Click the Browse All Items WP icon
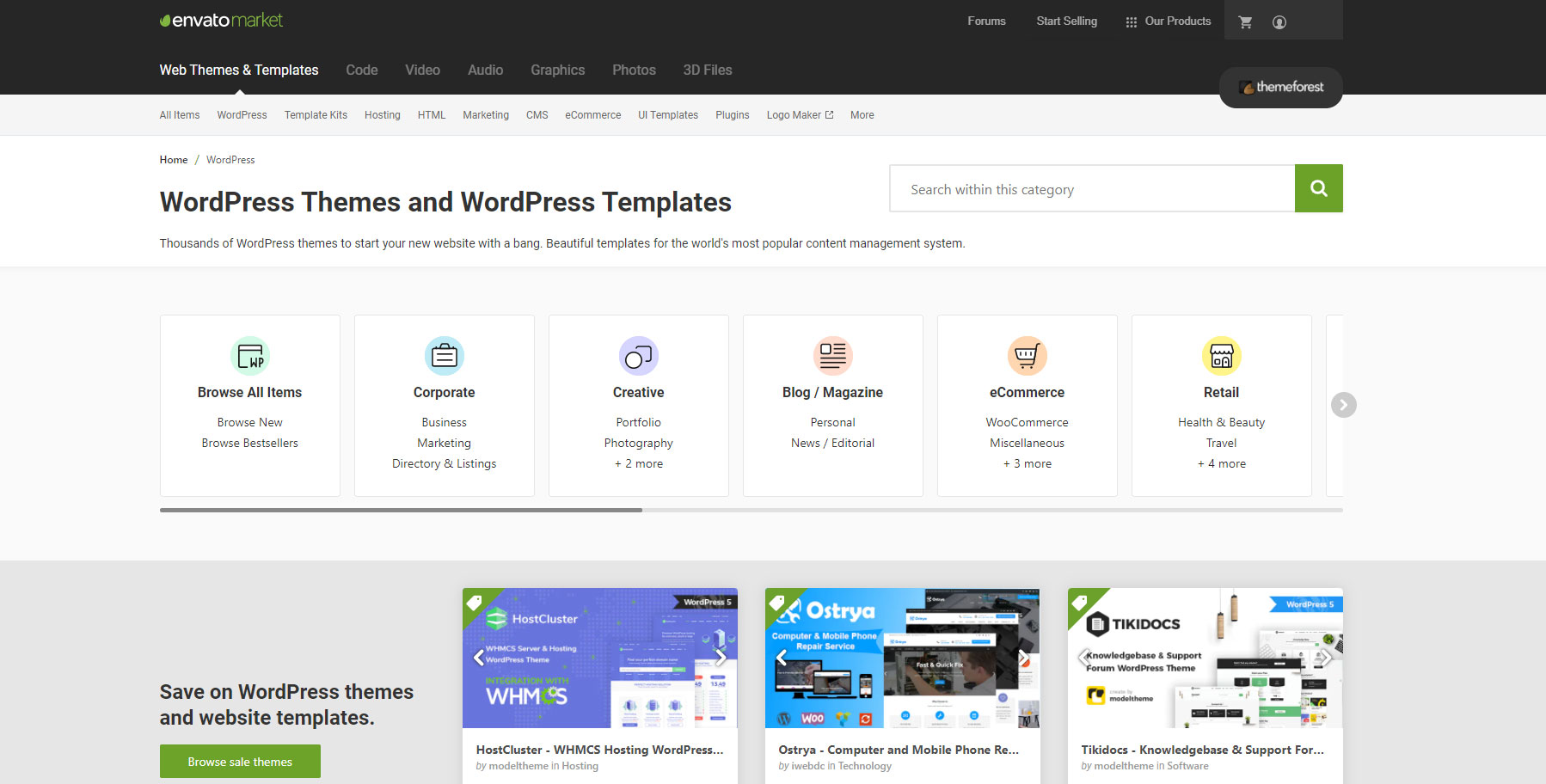The image size is (1546, 784). [x=250, y=356]
